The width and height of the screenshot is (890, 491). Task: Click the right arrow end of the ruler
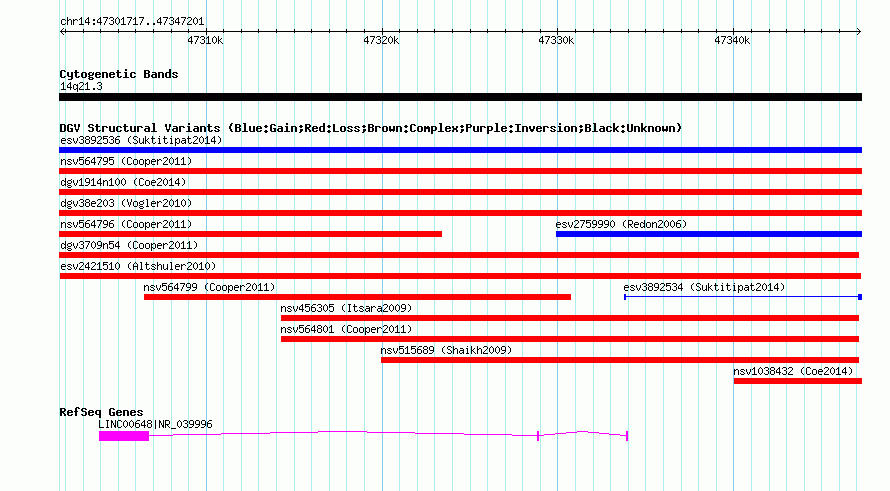coord(859,31)
